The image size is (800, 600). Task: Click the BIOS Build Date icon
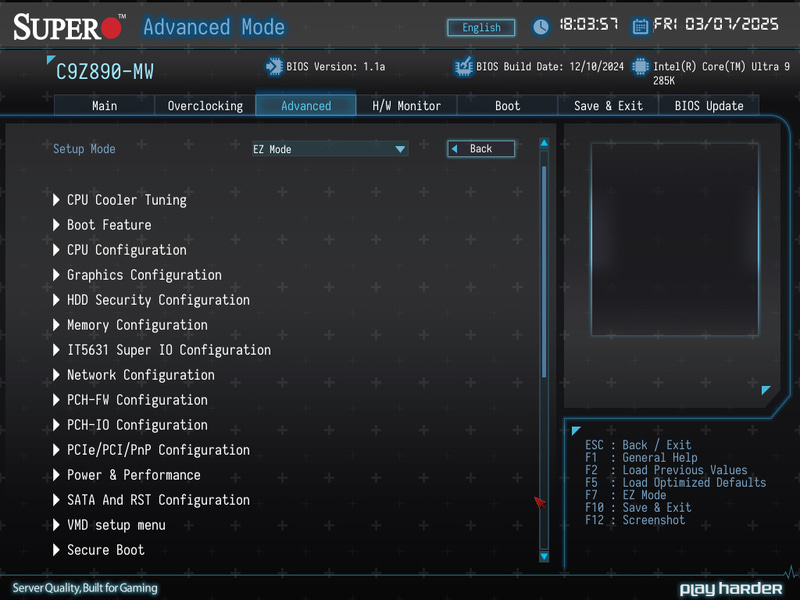coord(463,67)
